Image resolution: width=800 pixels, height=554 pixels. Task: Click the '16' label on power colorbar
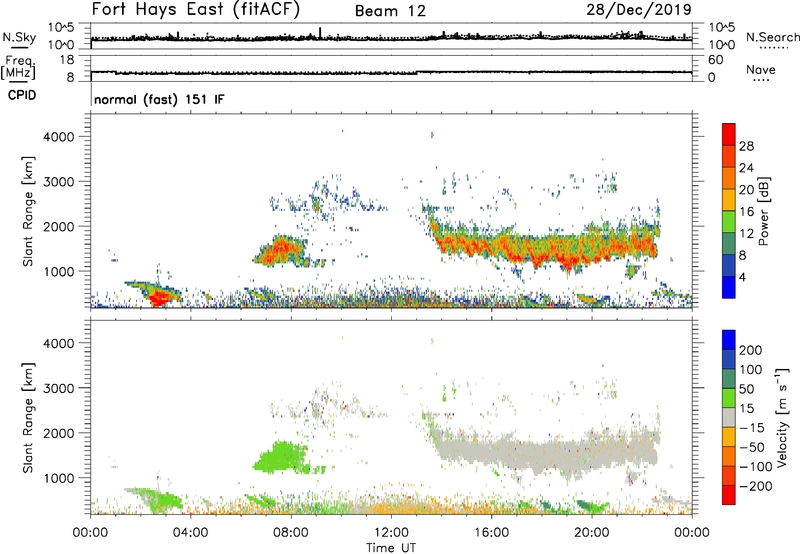pos(746,212)
